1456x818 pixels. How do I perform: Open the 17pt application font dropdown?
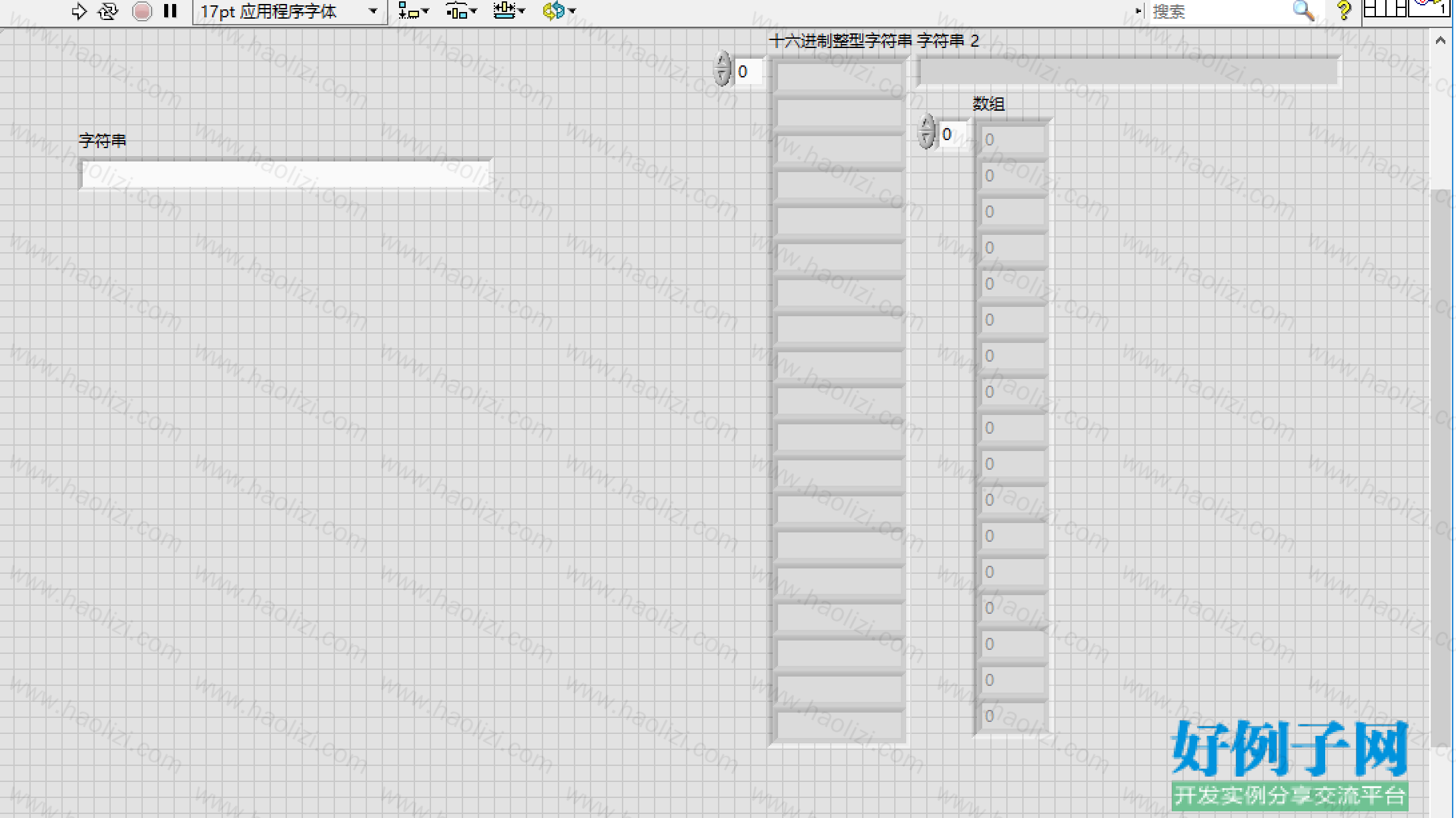pyautogui.click(x=290, y=11)
